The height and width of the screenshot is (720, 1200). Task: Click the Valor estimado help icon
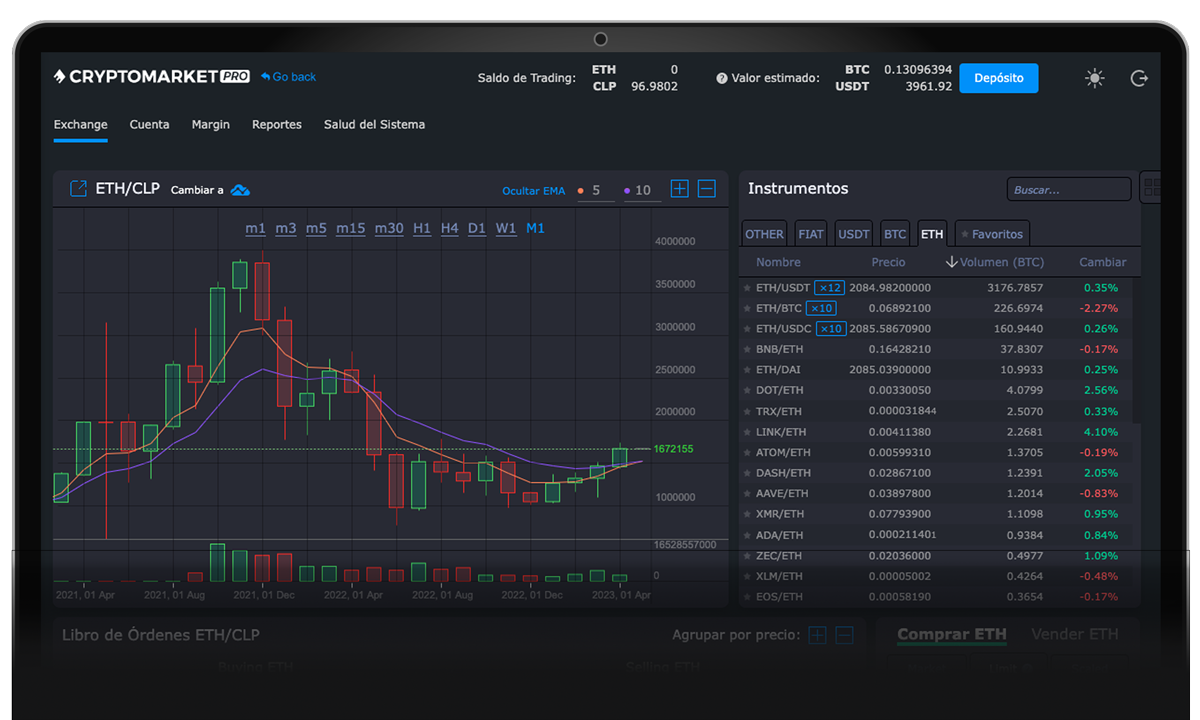tap(722, 78)
